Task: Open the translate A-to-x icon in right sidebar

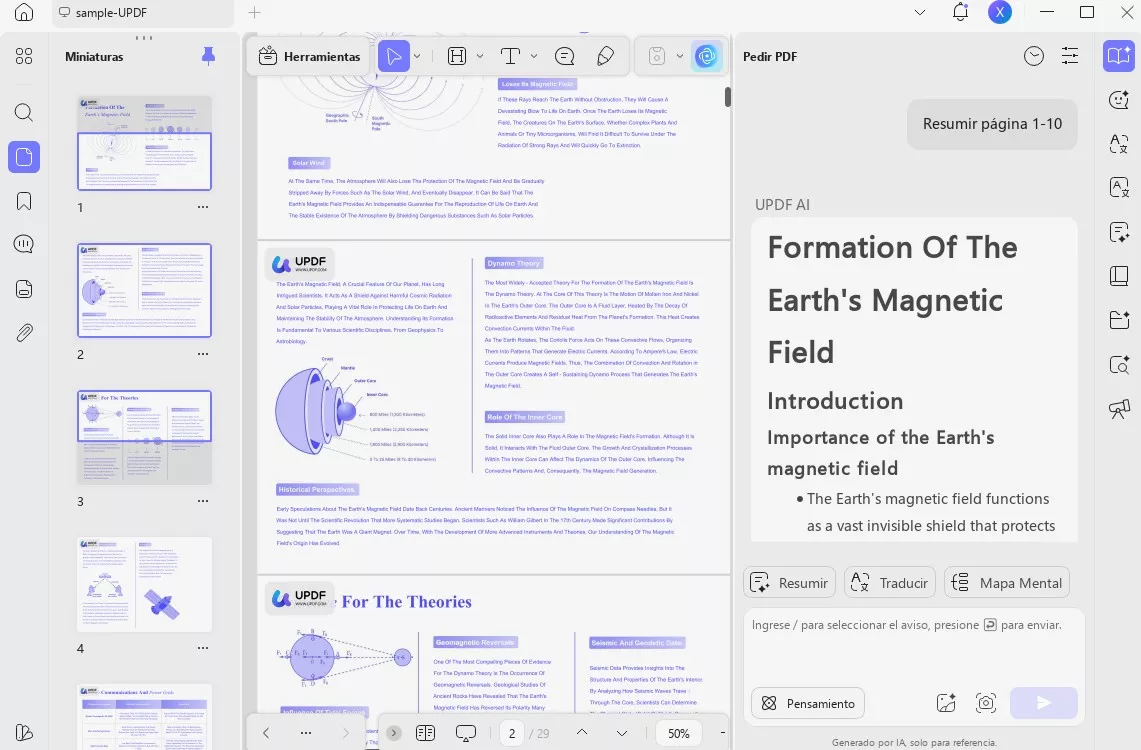Action: point(1119,143)
